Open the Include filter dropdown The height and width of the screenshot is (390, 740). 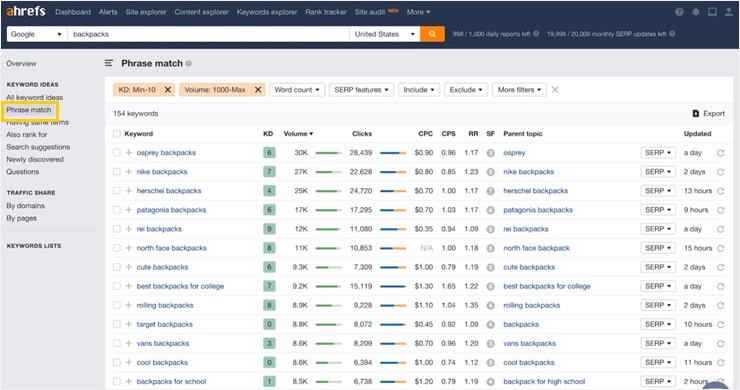click(x=419, y=90)
